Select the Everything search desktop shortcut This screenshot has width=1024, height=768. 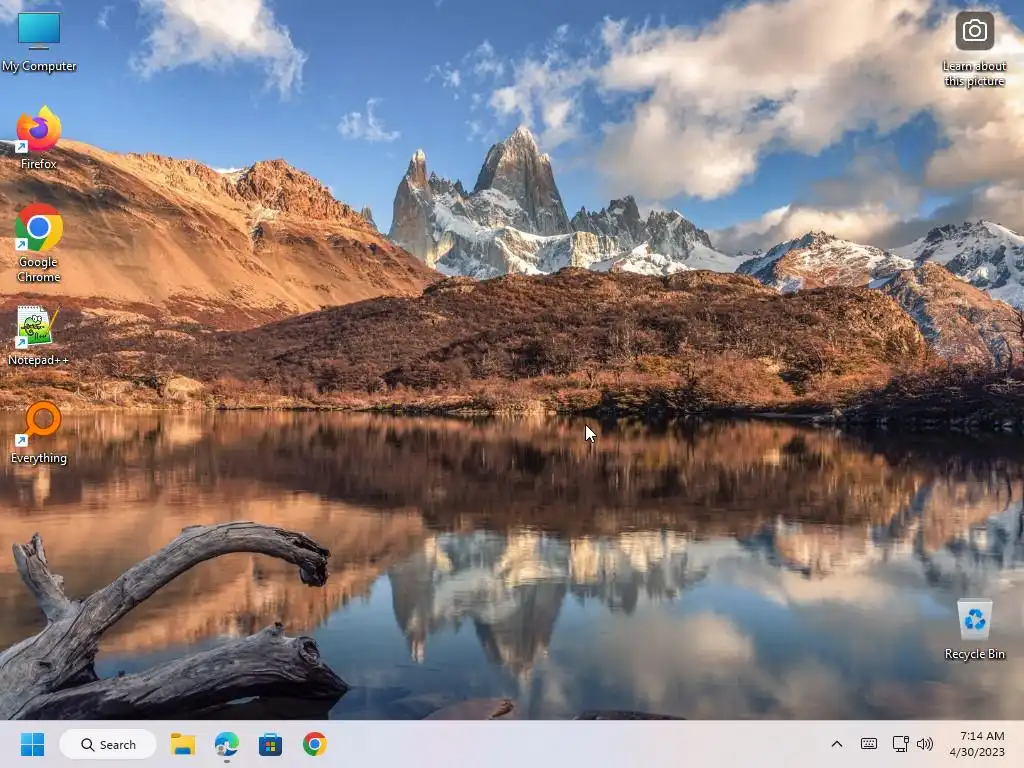[x=39, y=432]
